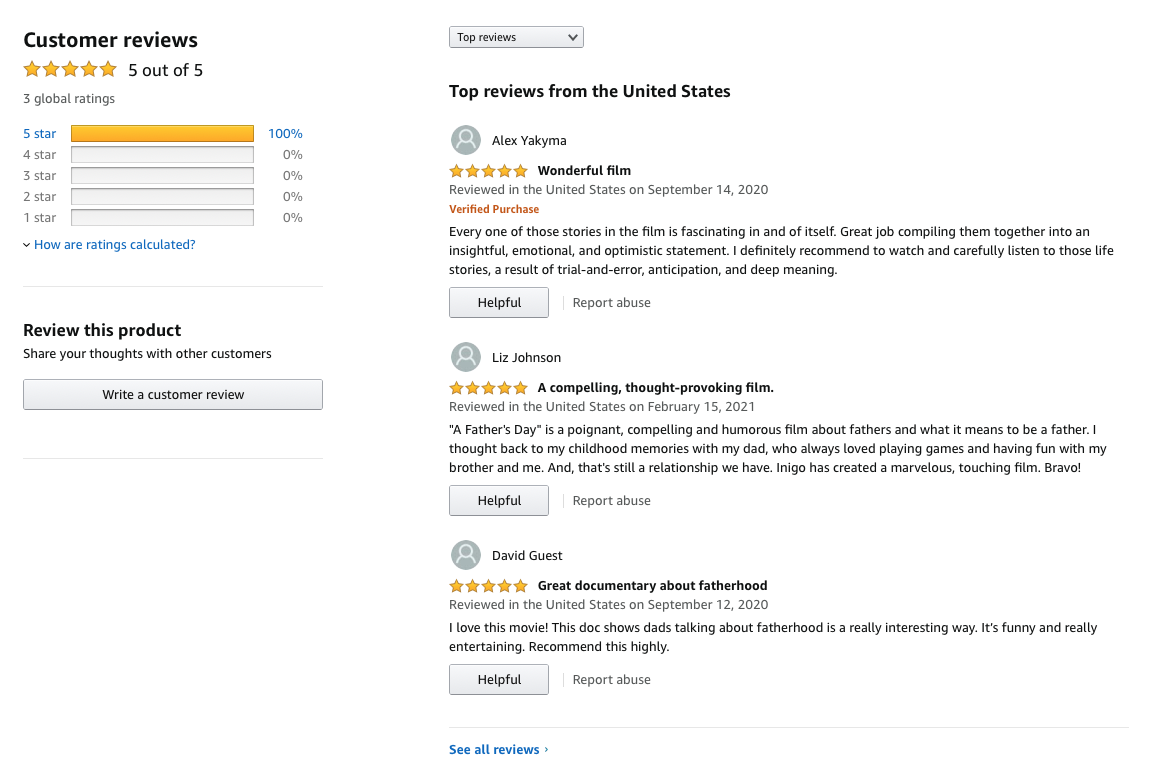This screenshot has width=1169, height=783.
Task: Report abuse on Alex Yakyma's review
Action: pyautogui.click(x=611, y=303)
